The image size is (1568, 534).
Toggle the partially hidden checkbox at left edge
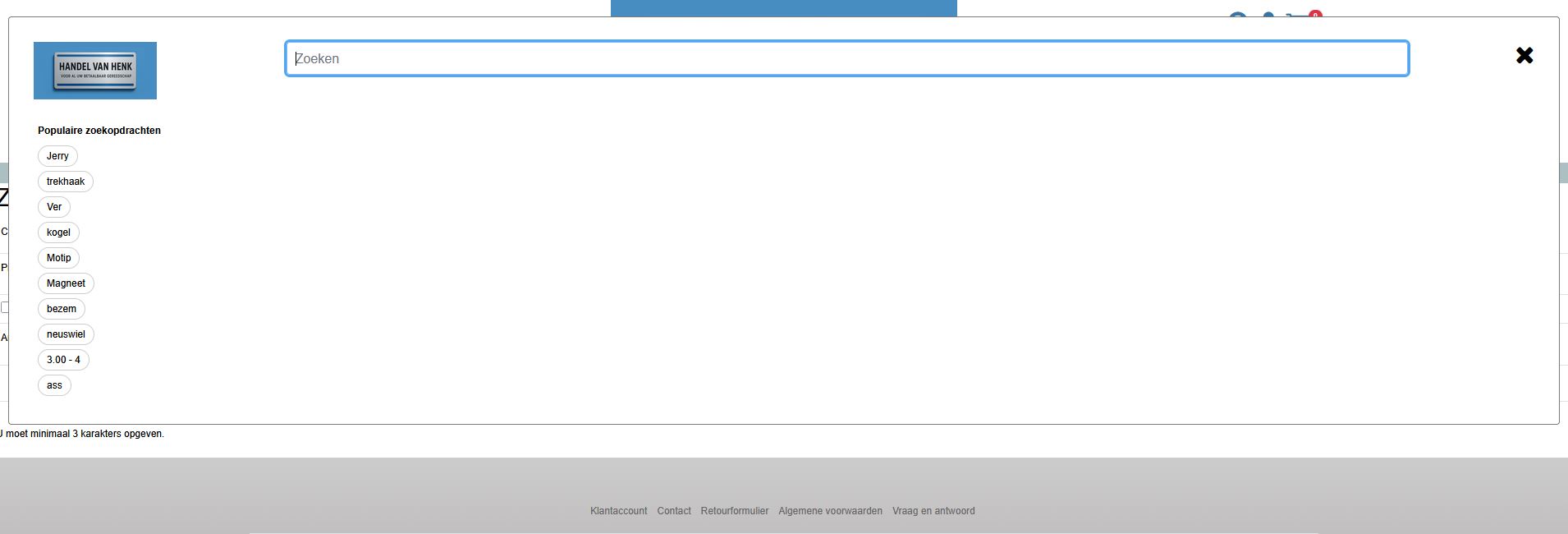pos(4,307)
